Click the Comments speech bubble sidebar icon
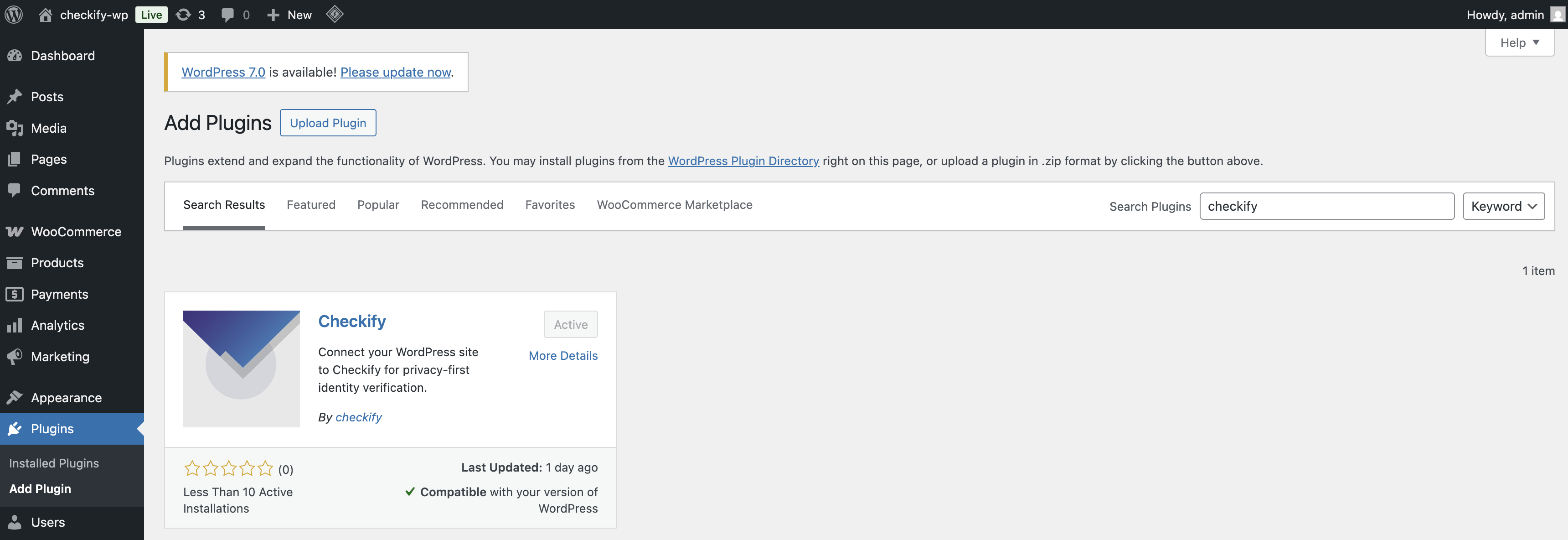Screen dimensions: 1568x540 point(15,191)
